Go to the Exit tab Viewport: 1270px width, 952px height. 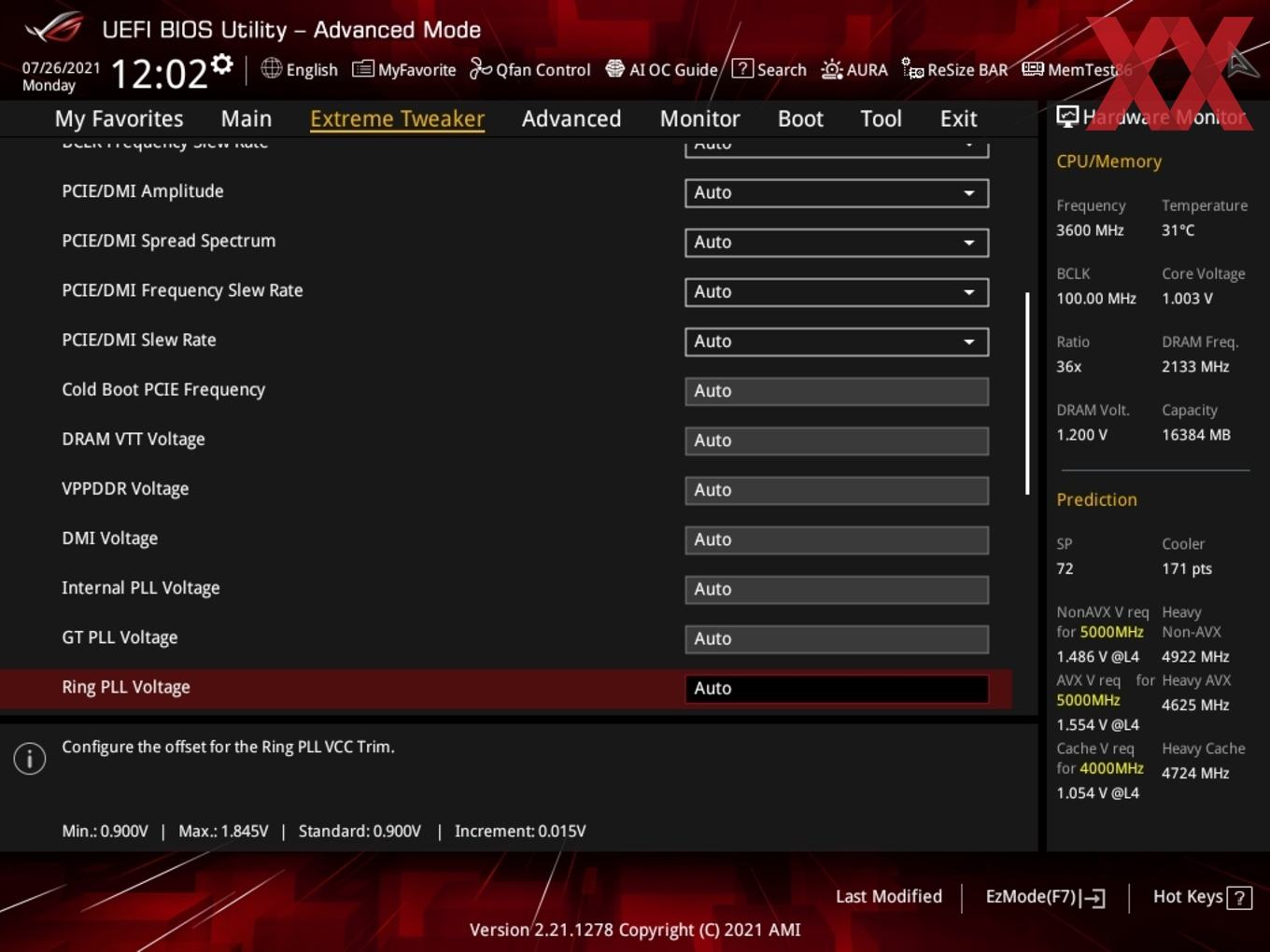pos(958,119)
